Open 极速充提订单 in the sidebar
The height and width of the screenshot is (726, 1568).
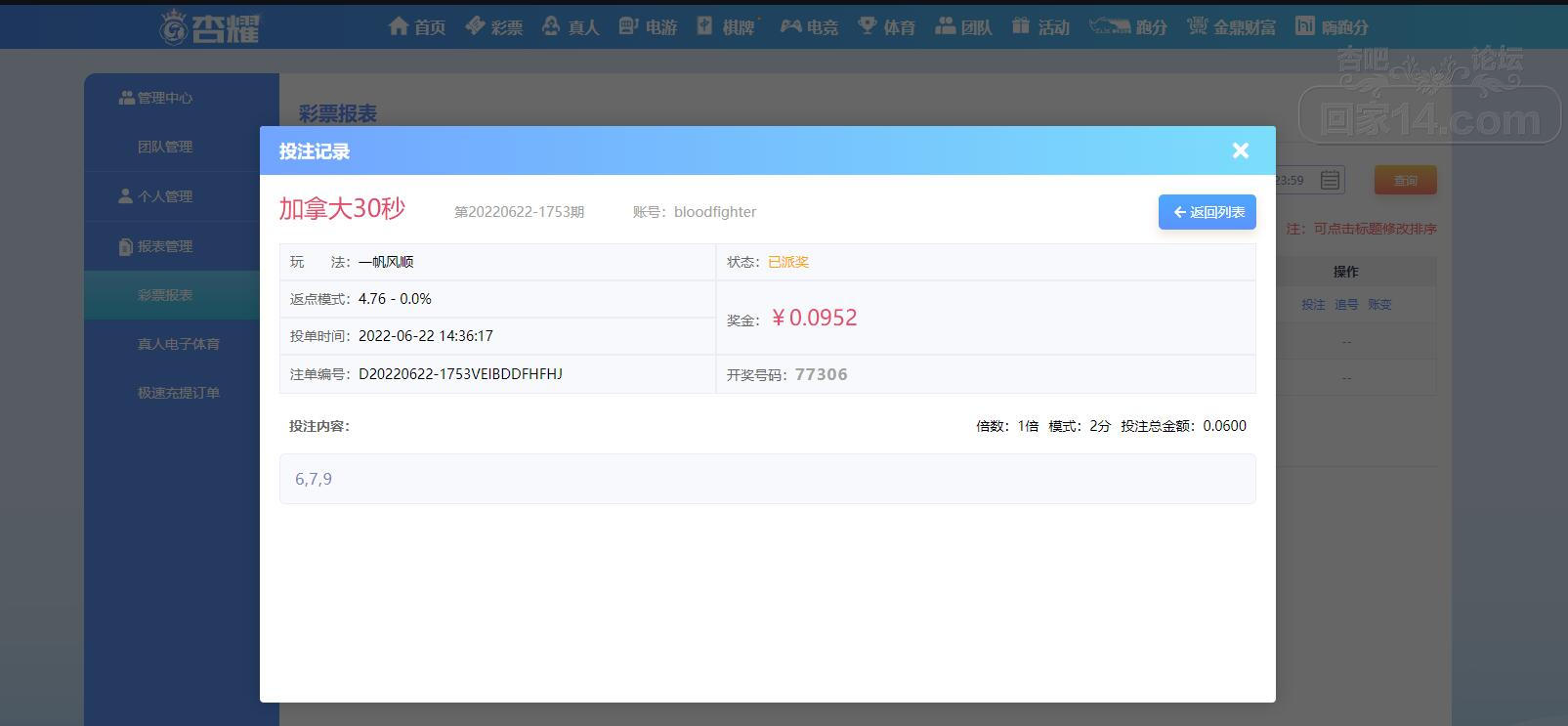click(x=179, y=393)
